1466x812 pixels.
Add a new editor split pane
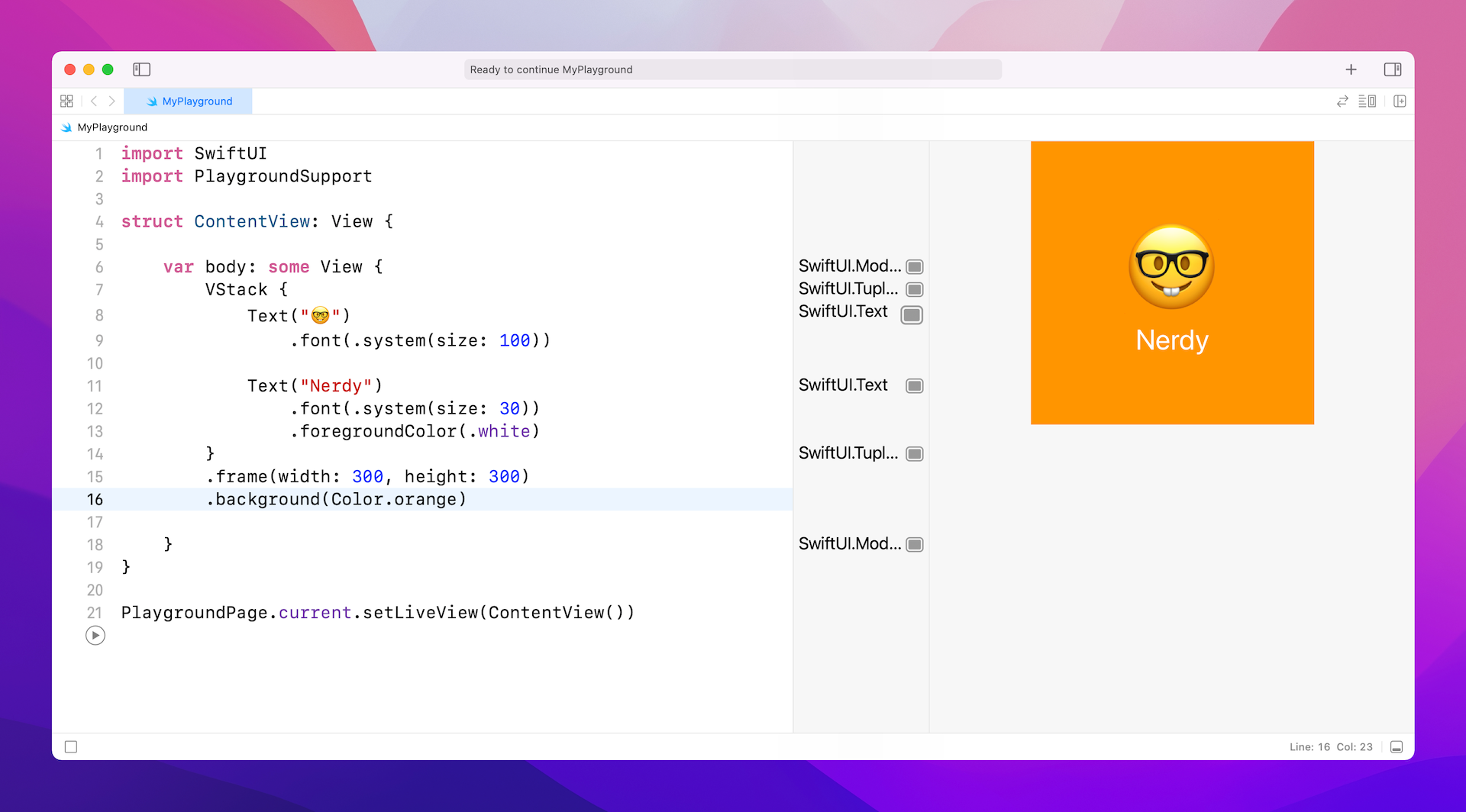click(x=1400, y=100)
